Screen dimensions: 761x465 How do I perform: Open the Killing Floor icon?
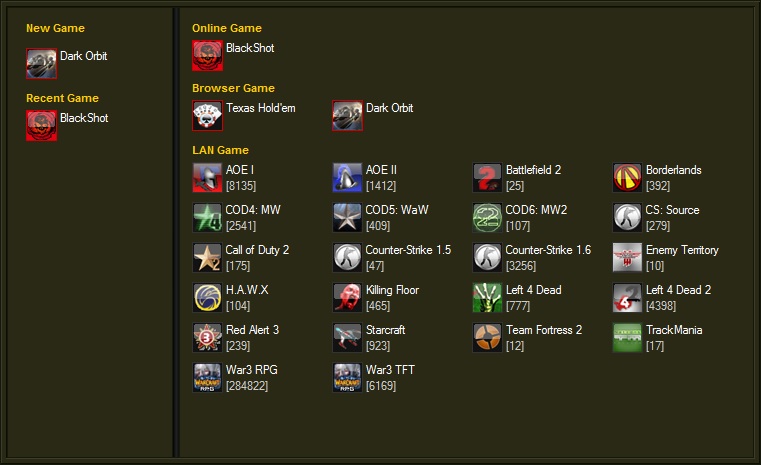(x=347, y=298)
